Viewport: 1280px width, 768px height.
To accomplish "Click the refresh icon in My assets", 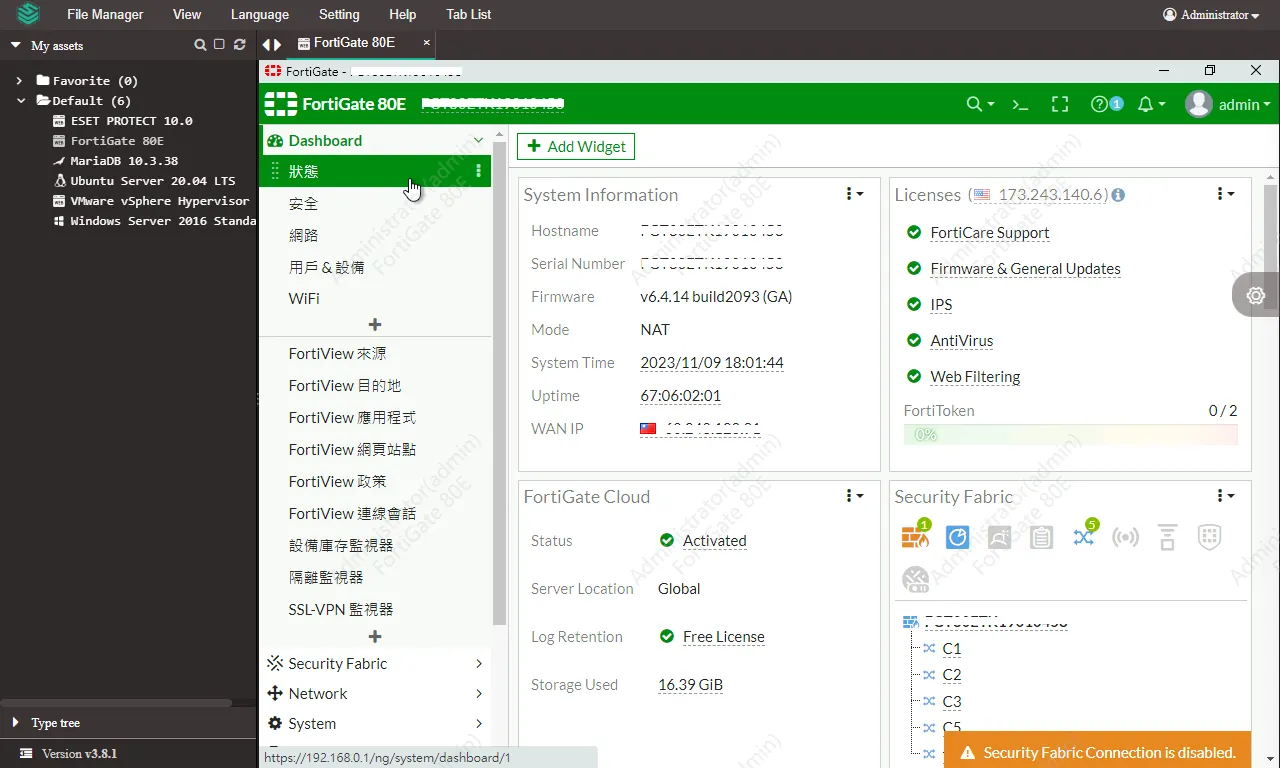I will [239, 45].
